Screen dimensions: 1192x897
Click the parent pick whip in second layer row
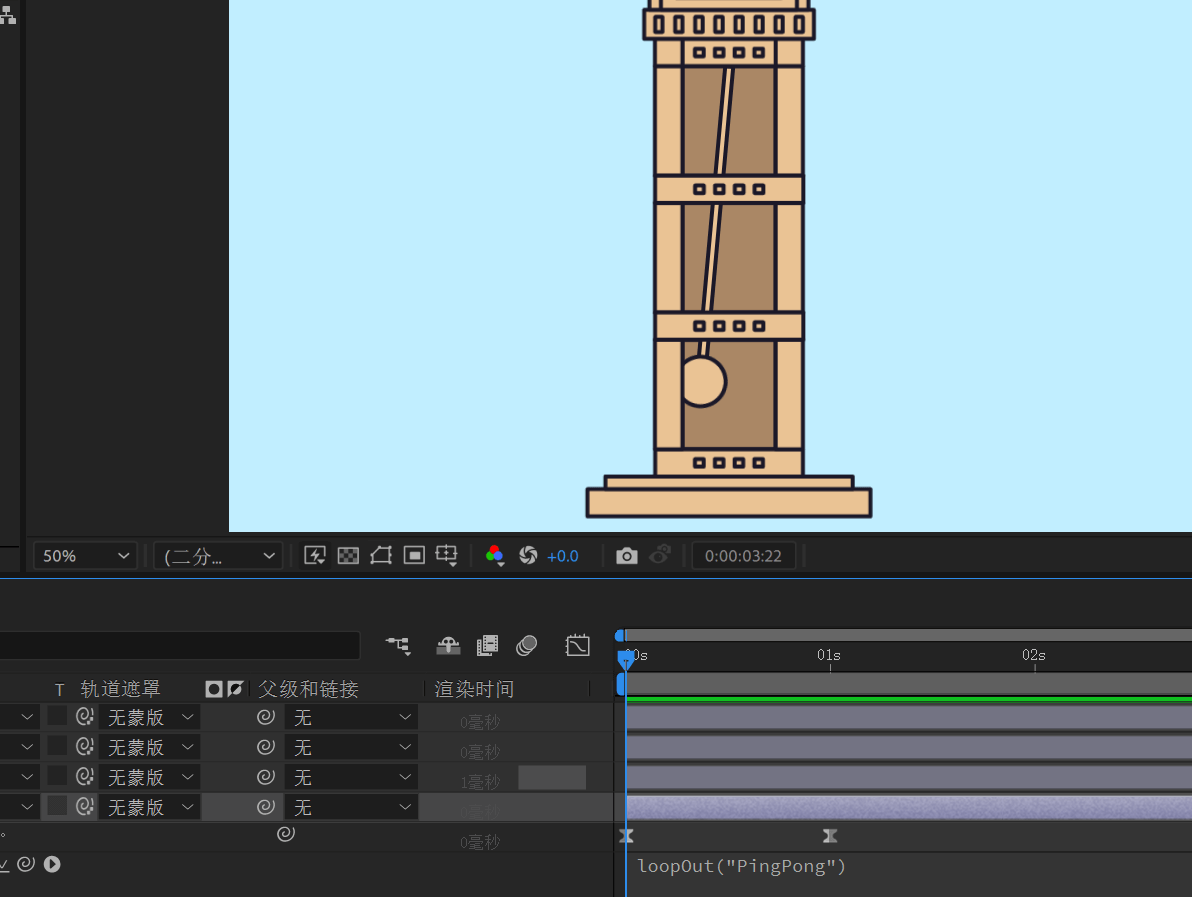click(x=265, y=746)
